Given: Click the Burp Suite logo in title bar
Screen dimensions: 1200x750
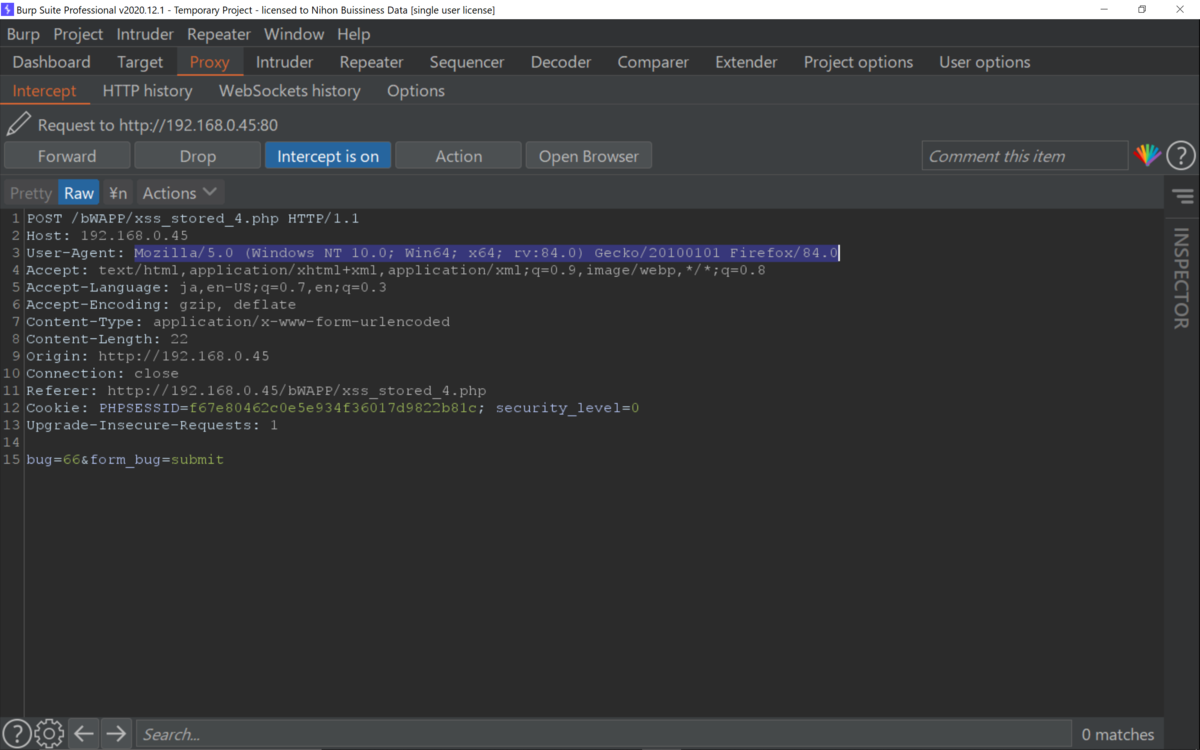Looking at the screenshot, I should click(8, 9).
